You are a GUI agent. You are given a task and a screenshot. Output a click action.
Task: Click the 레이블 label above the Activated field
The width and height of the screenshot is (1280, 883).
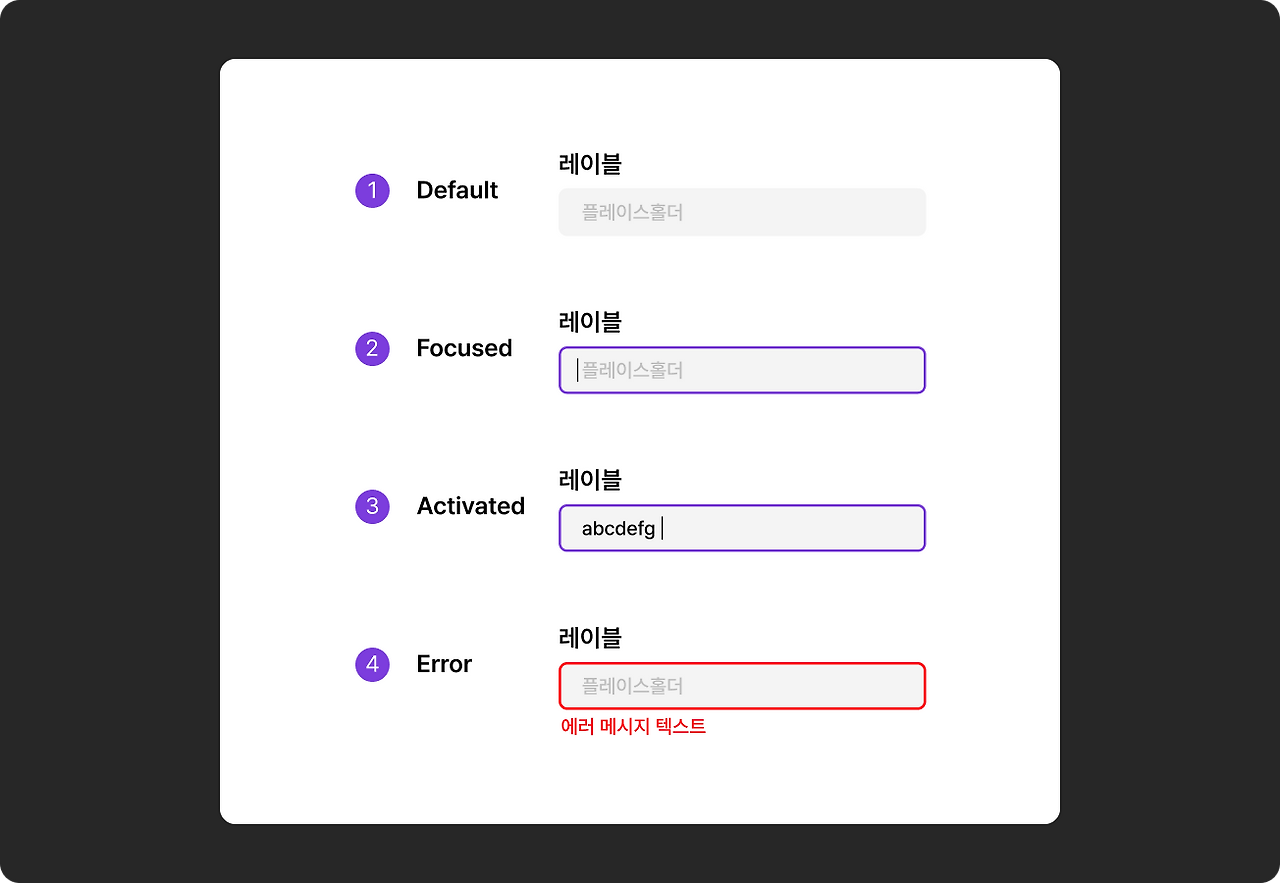(x=589, y=480)
